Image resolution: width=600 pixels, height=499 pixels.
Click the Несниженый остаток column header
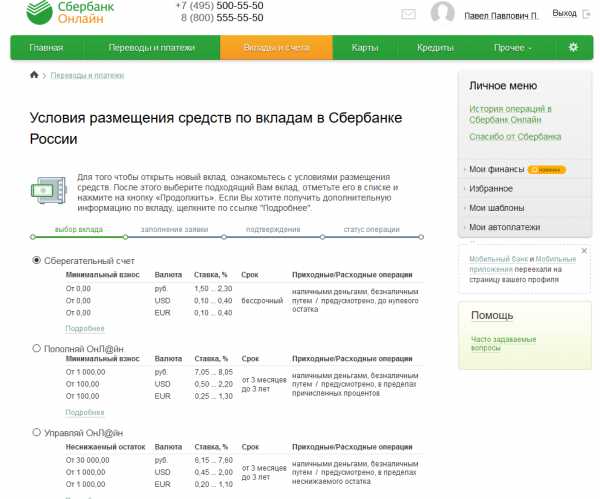coord(105,447)
